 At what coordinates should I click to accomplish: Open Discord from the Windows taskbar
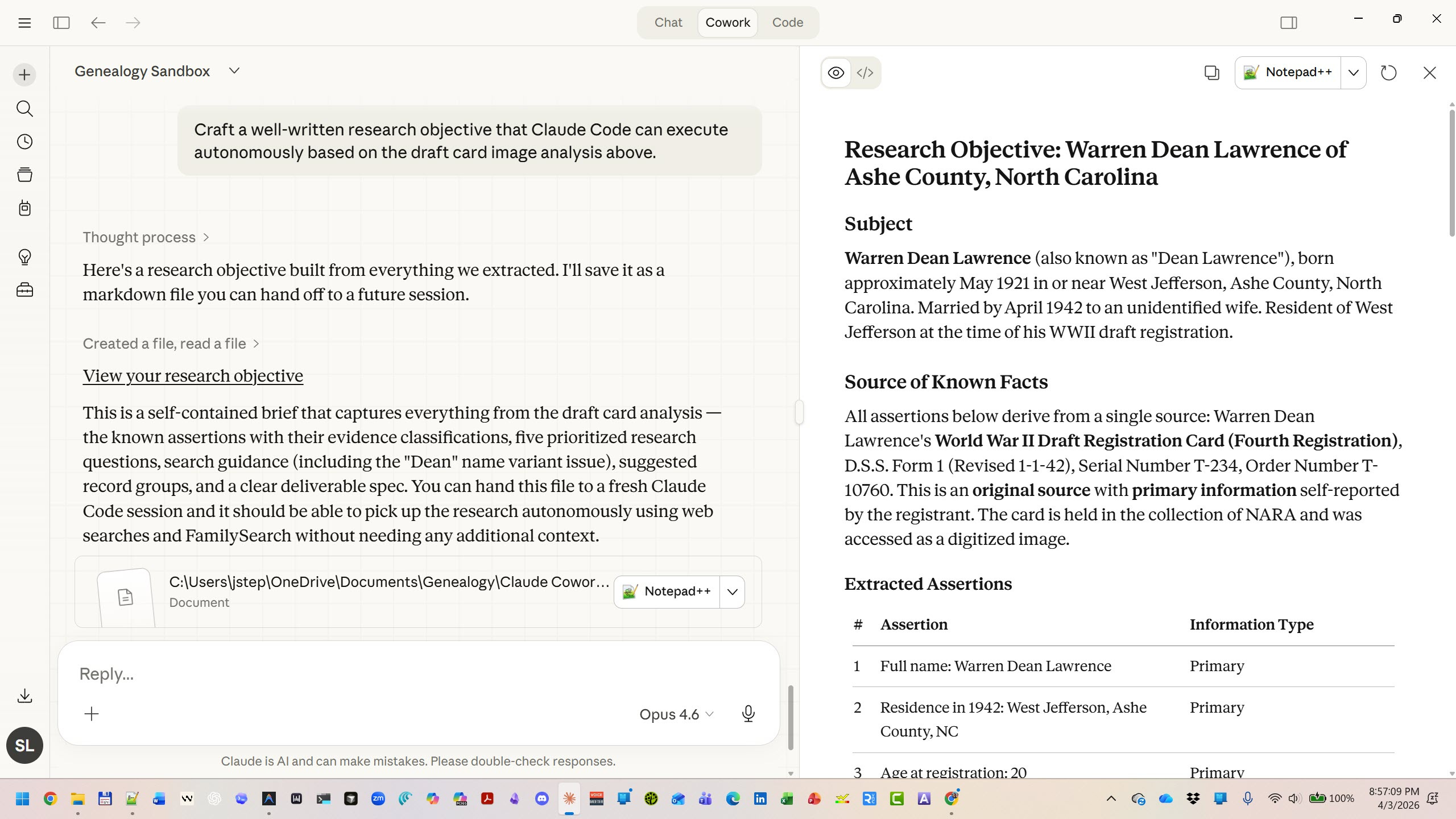541,799
